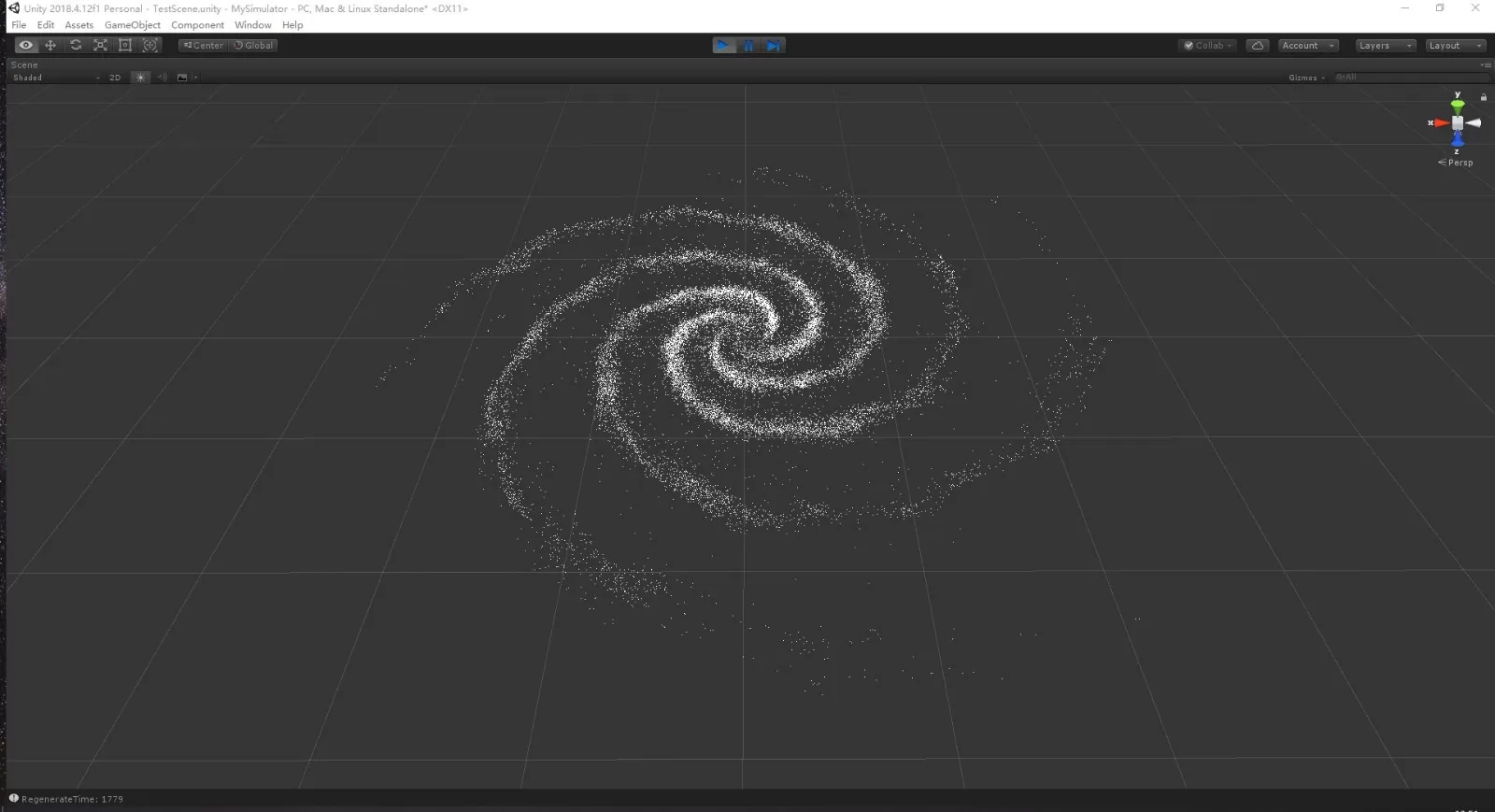Toggle Global handle rotation
Viewport: 1495px width, 812px height.
click(x=253, y=45)
